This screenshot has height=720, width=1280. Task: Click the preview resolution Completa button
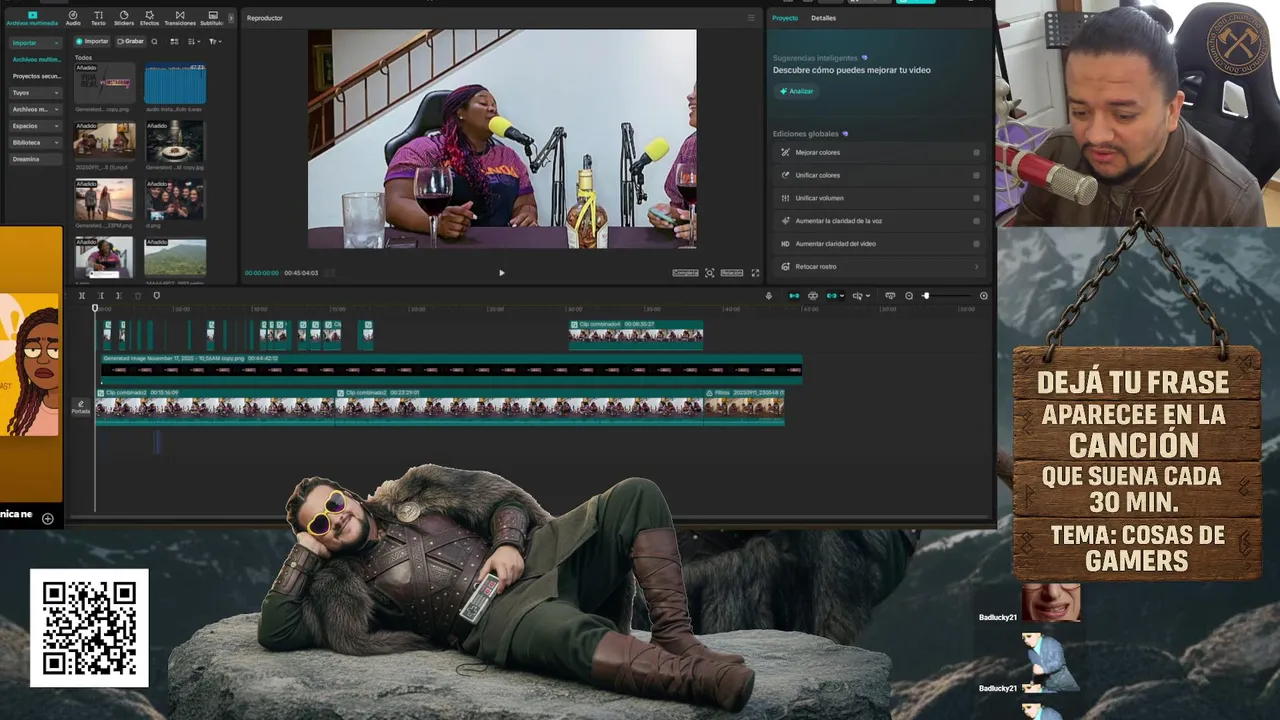pyautogui.click(x=685, y=273)
